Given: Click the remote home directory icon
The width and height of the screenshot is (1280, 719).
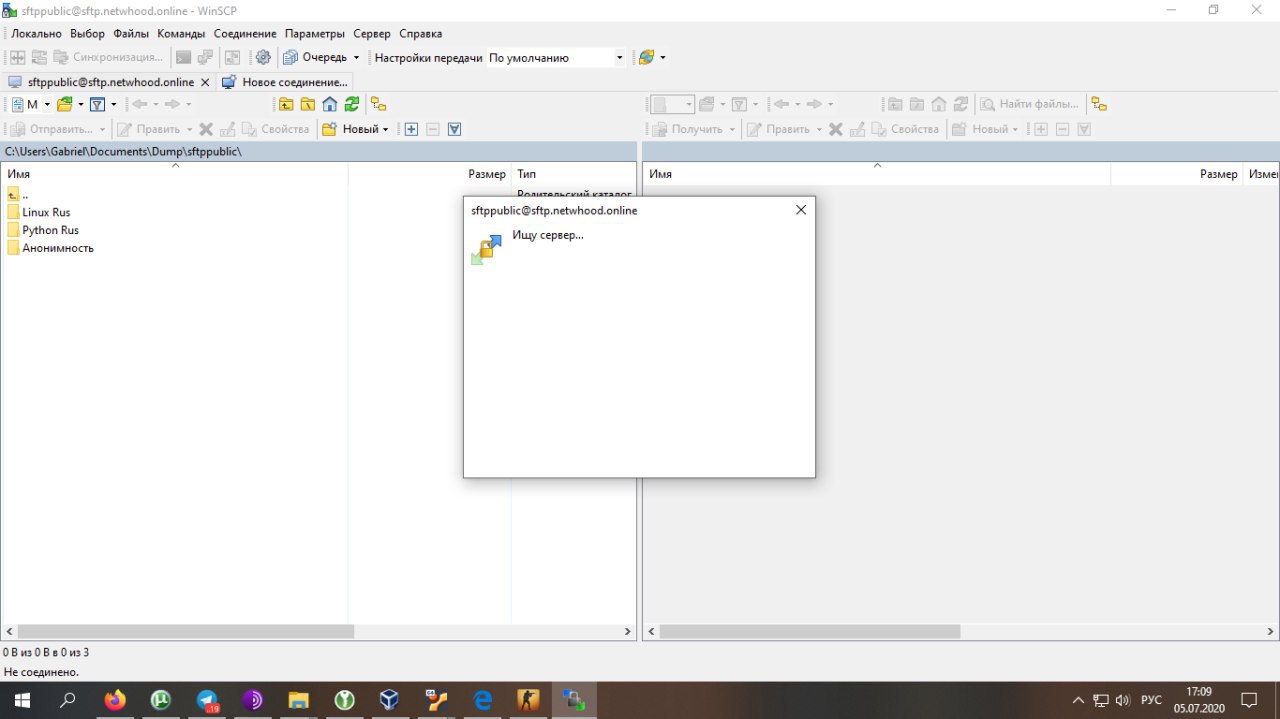Looking at the screenshot, I should point(939,104).
